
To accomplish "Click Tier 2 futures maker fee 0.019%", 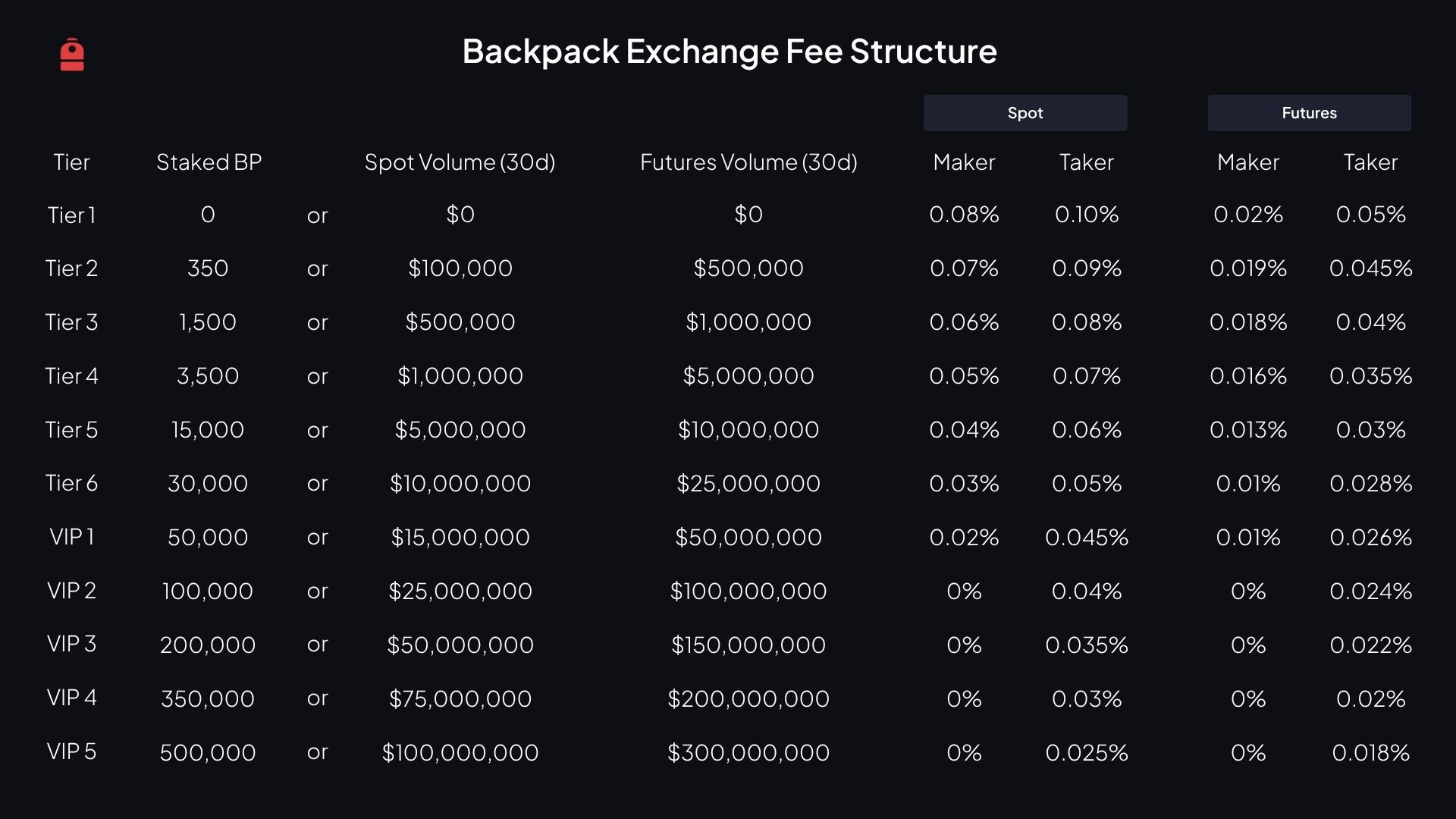I will (x=1247, y=268).
